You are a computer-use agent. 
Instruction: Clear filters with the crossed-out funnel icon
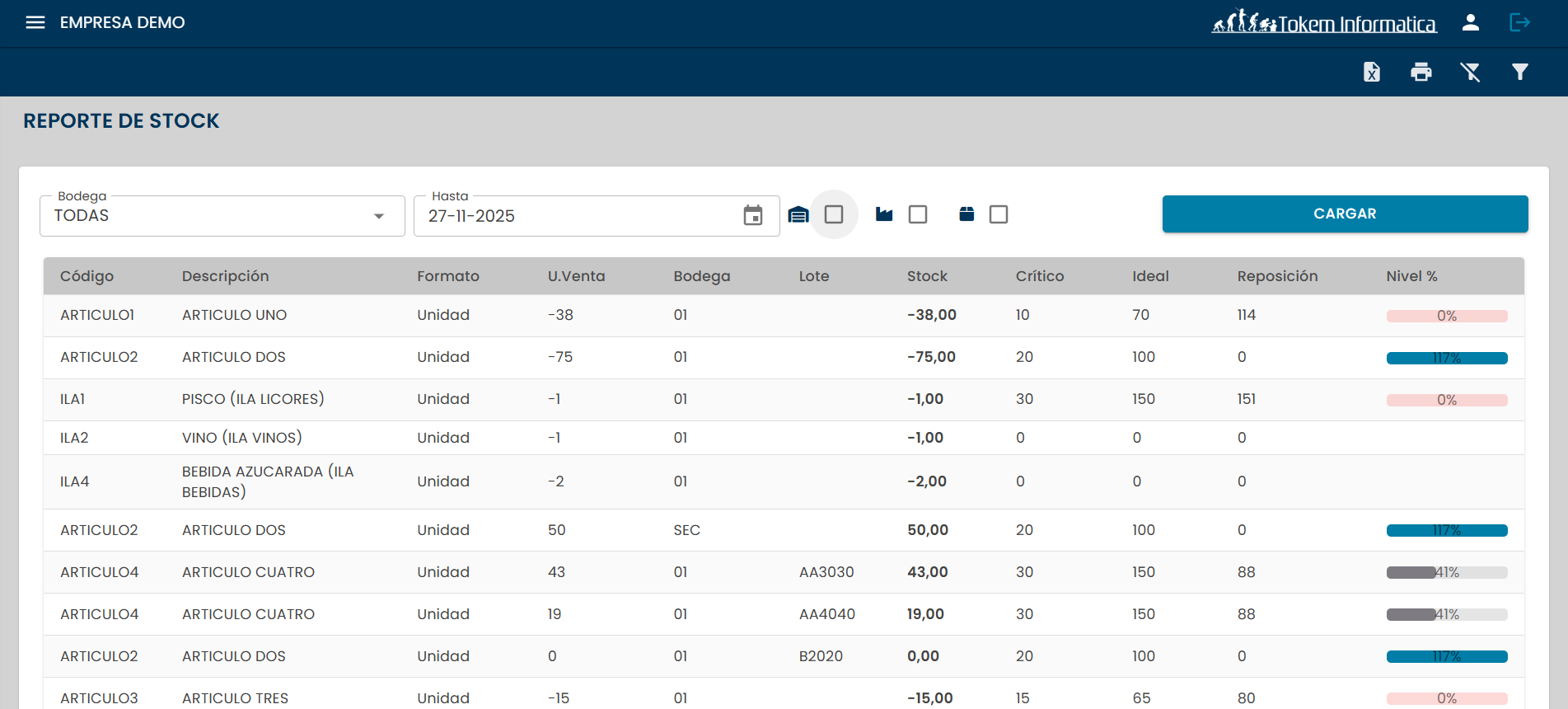[1471, 73]
